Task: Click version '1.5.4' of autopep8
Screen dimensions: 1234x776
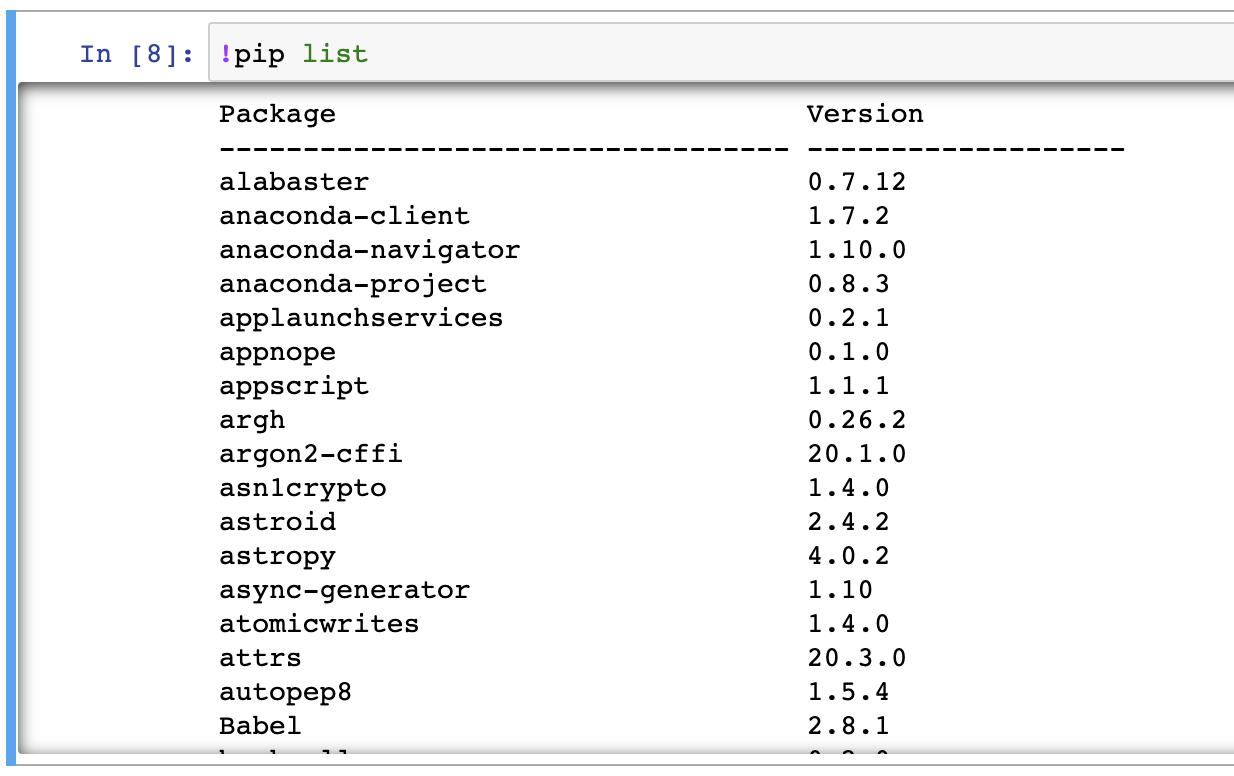Action: [x=849, y=692]
